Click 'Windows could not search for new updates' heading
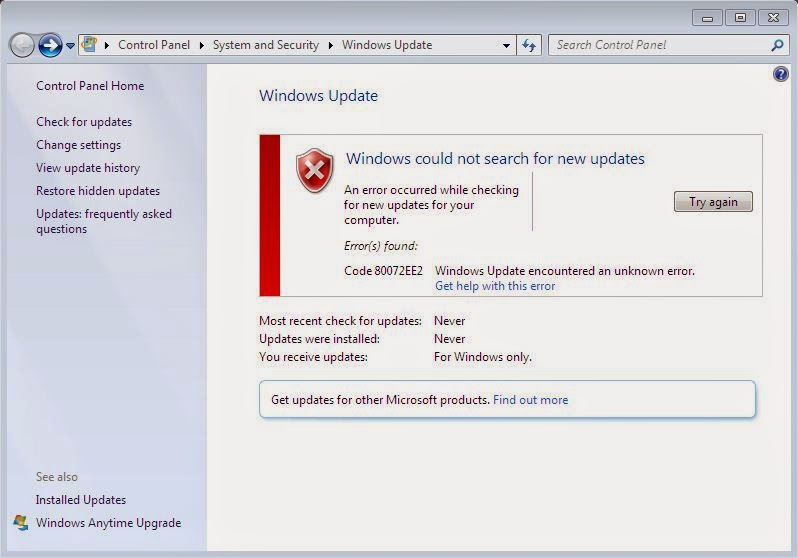The width and height of the screenshot is (798, 558). [495, 159]
